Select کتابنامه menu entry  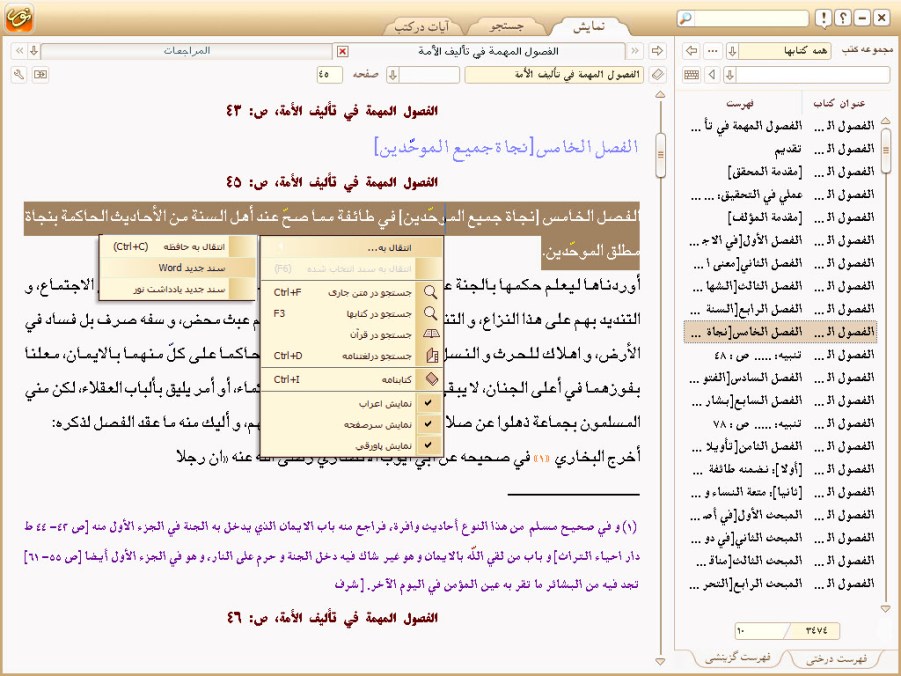352,379
